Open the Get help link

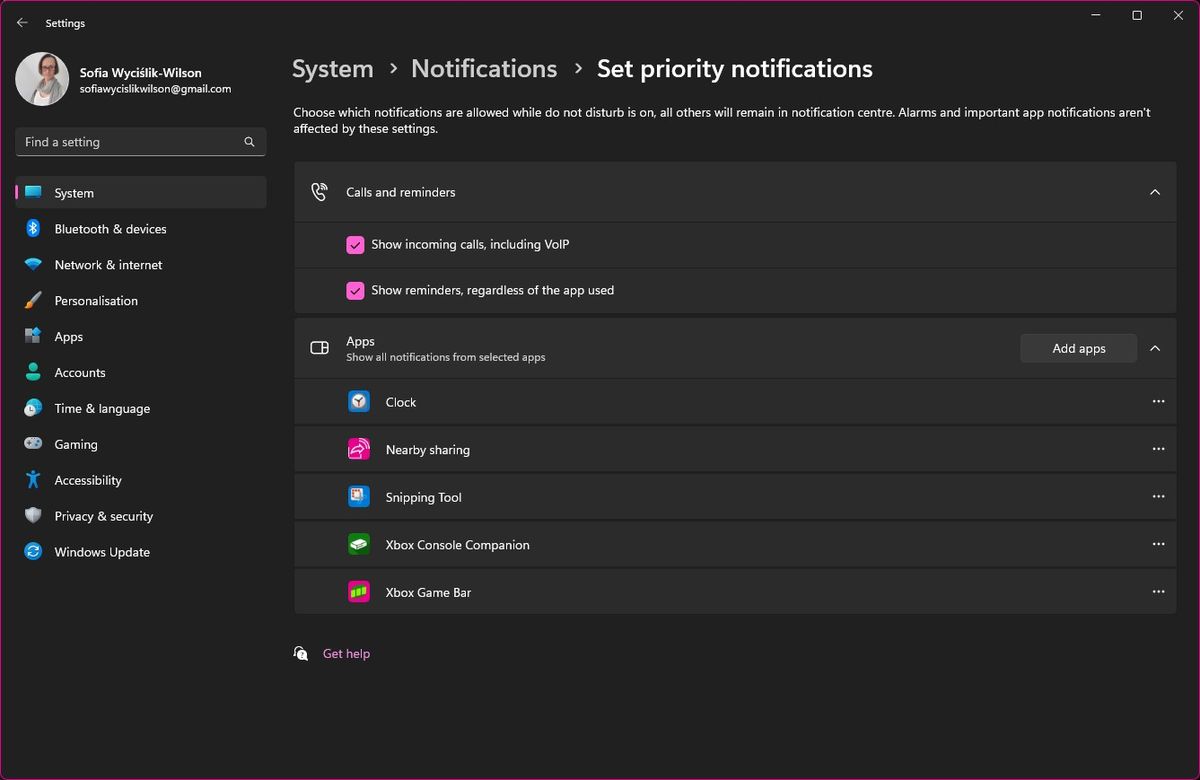point(346,653)
